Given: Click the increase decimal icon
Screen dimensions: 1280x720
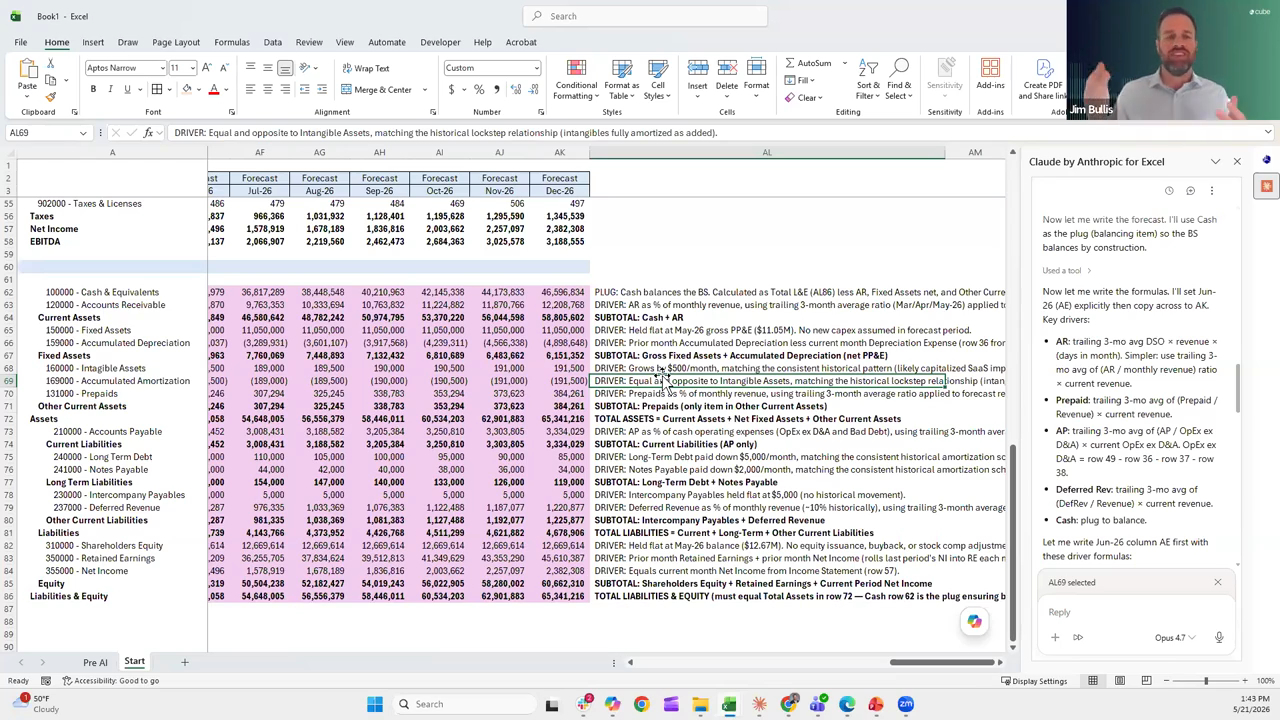Looking at the screenshot, I should point(515,89).
